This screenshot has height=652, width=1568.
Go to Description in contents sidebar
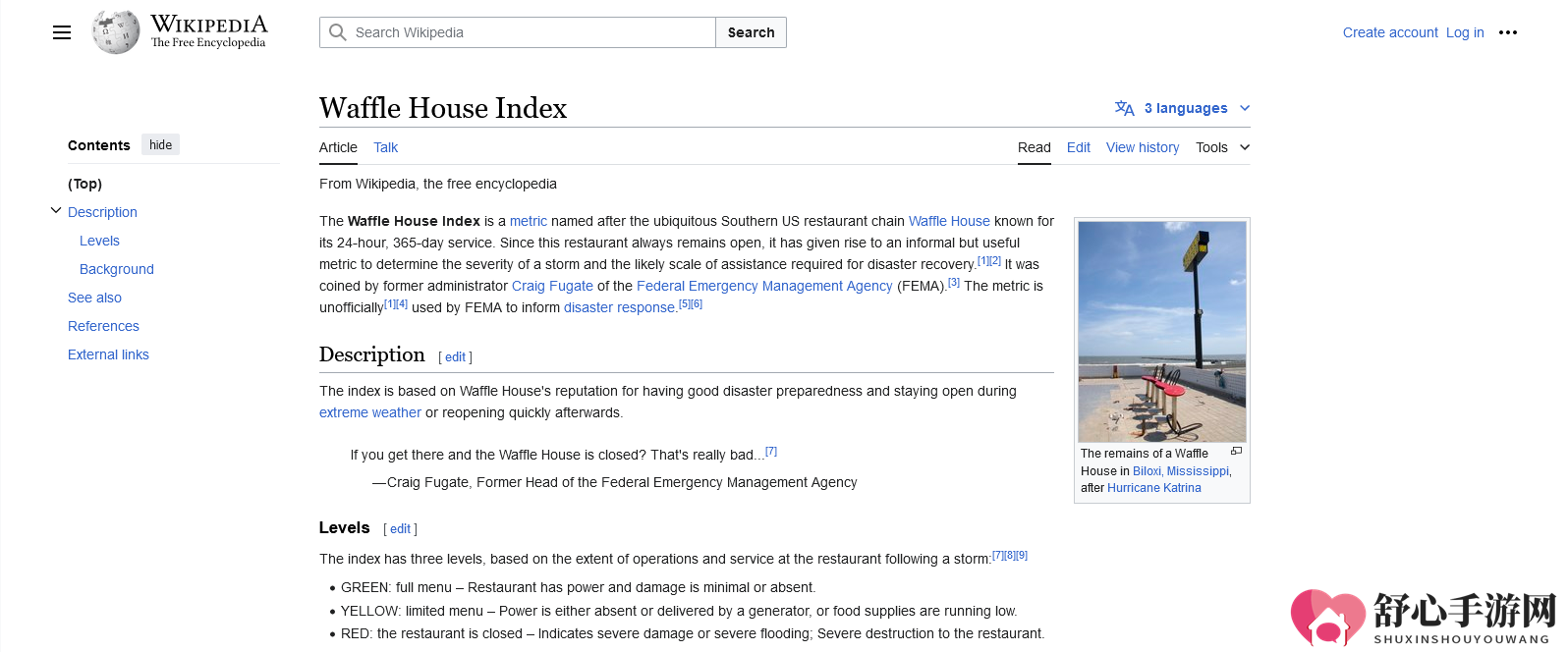pos(102,212)
